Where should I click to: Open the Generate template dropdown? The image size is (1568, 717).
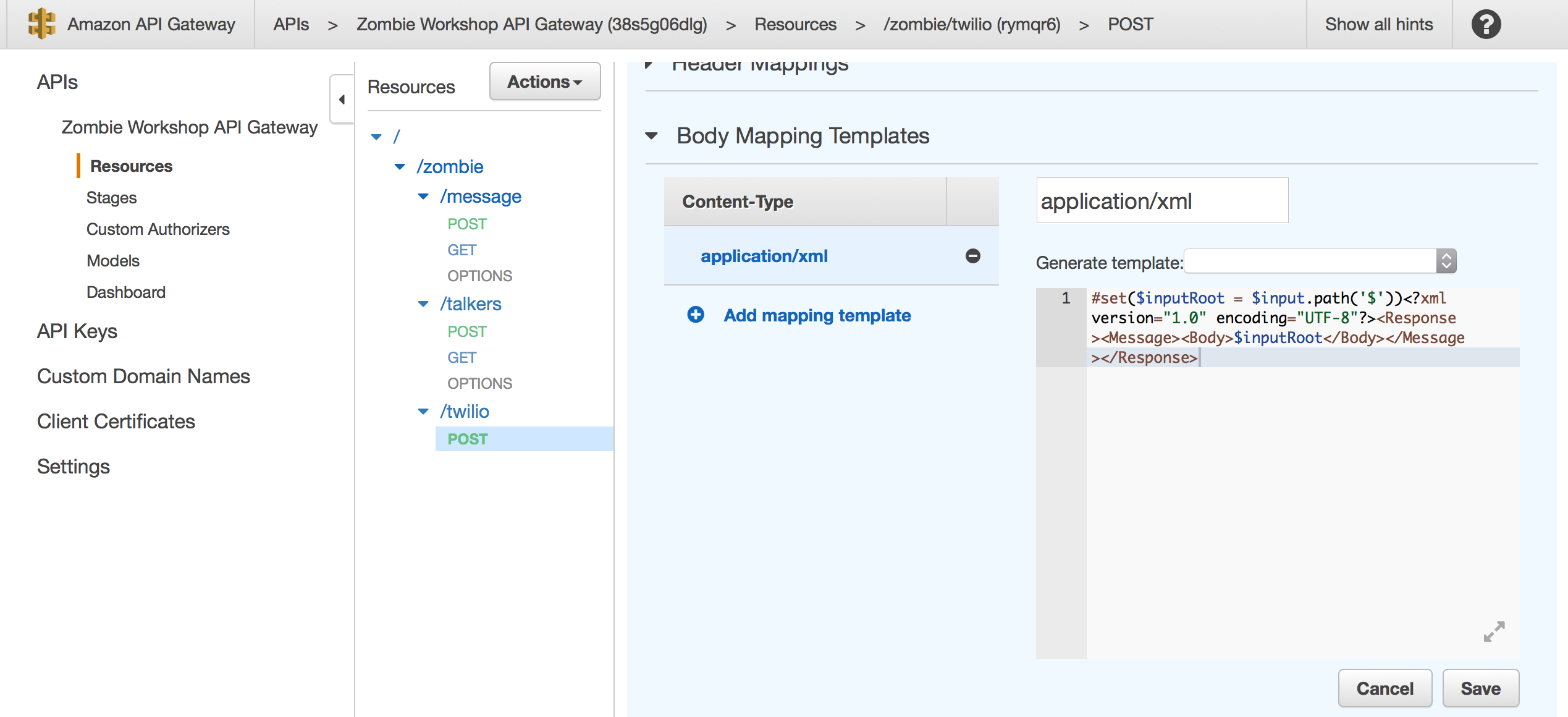[x=1320, y=261]
